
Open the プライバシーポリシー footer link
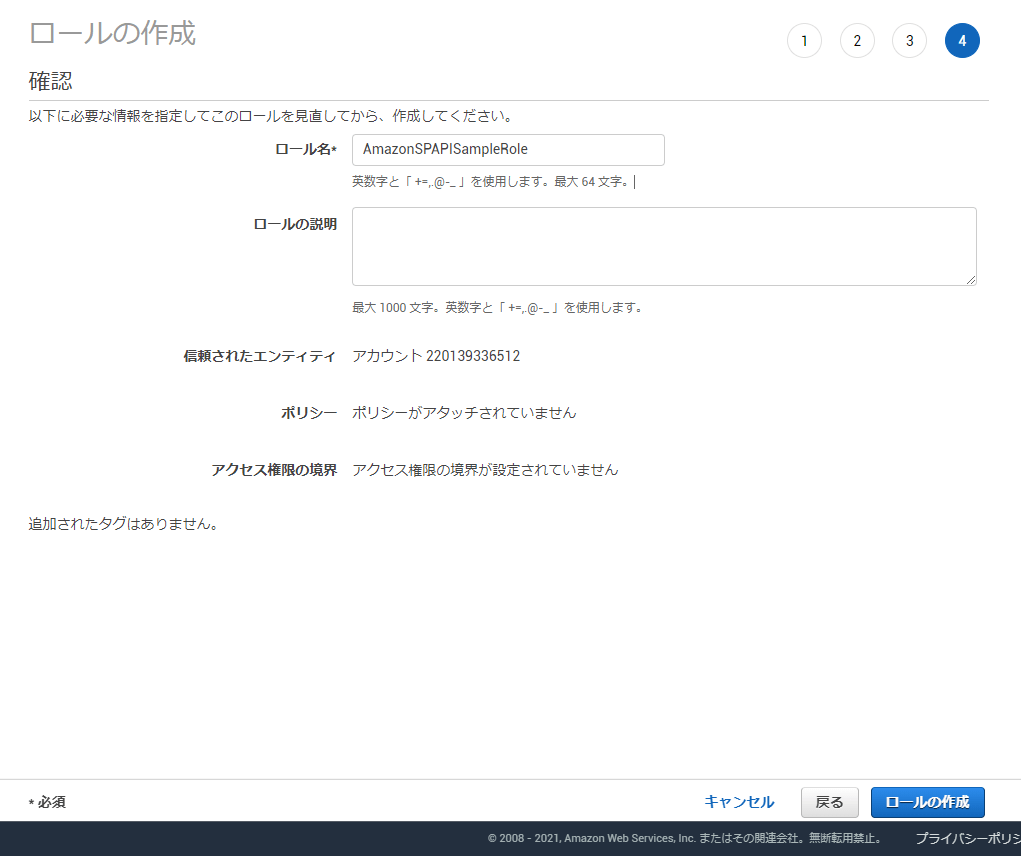966,838
